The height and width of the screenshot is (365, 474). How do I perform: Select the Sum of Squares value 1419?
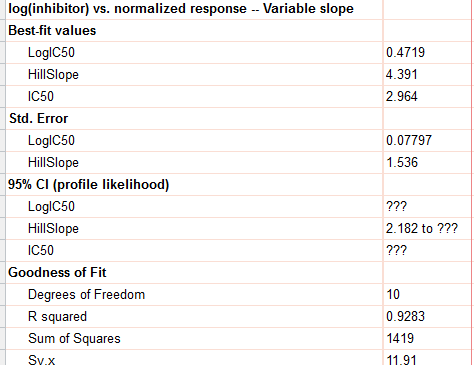tap(400, 338)
